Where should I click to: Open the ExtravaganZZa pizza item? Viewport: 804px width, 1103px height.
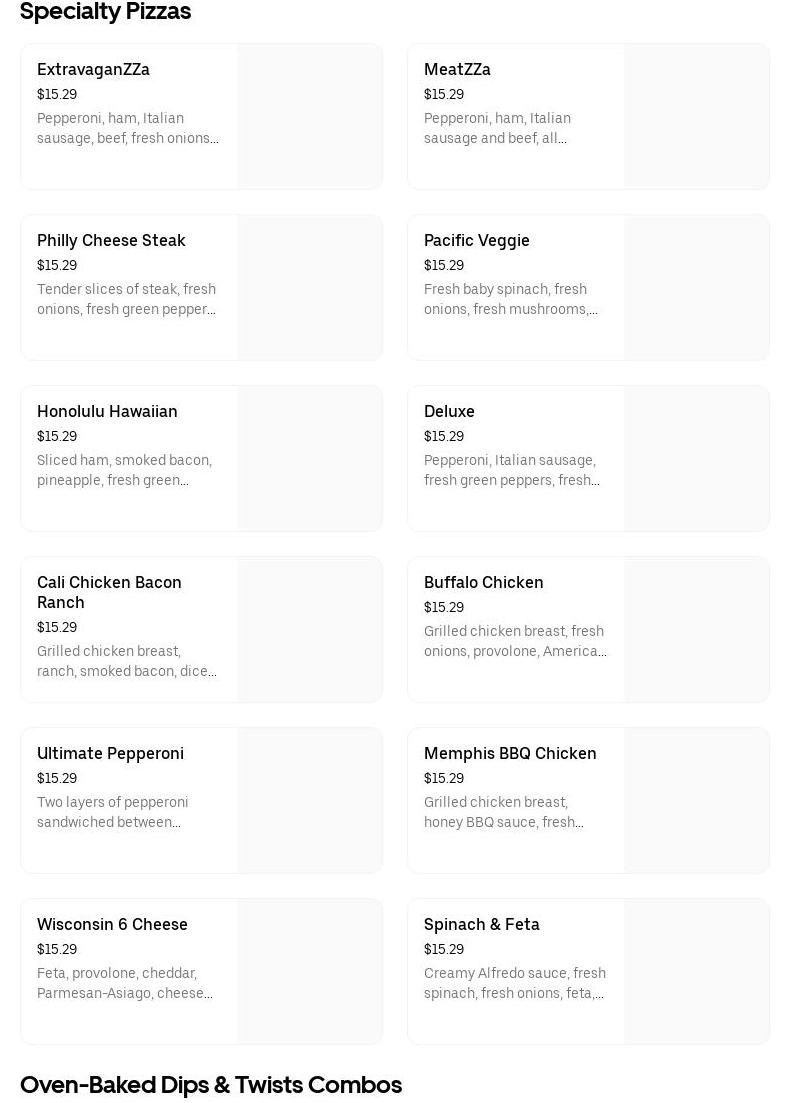point(93,70)
